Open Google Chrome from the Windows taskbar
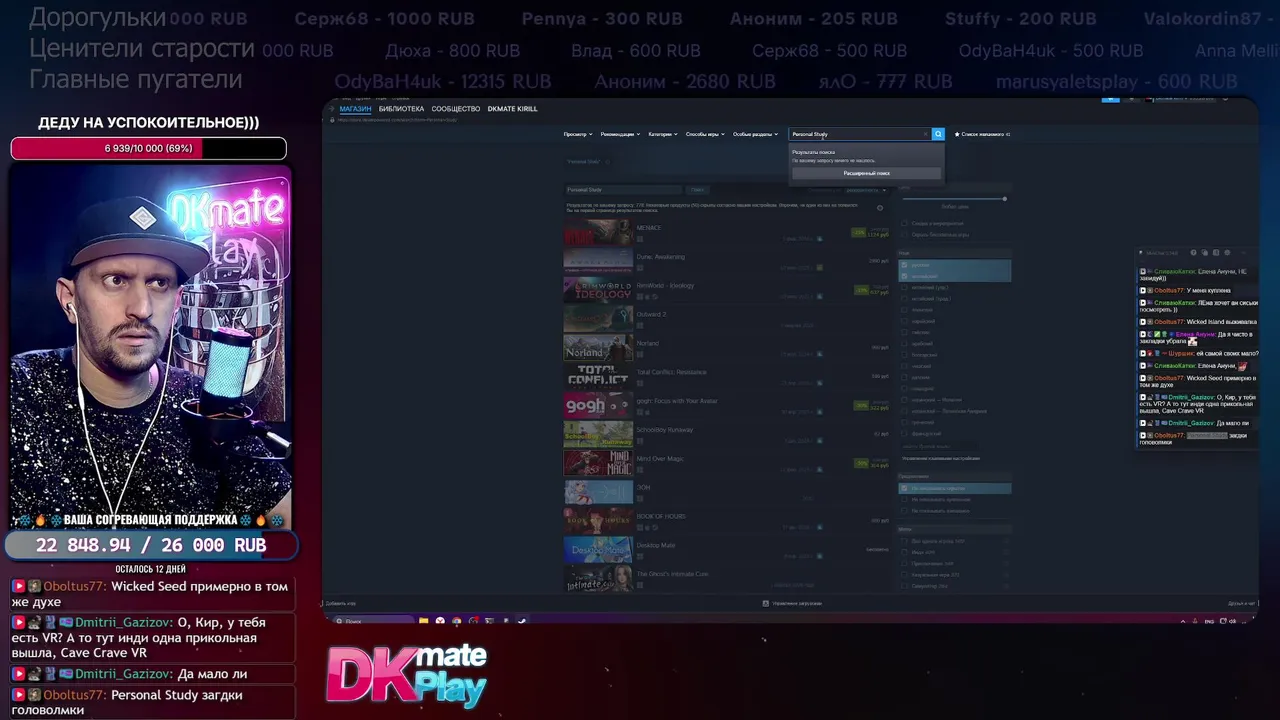The width and height of the screenshot is (1280, 720). (x=456, y=621)
